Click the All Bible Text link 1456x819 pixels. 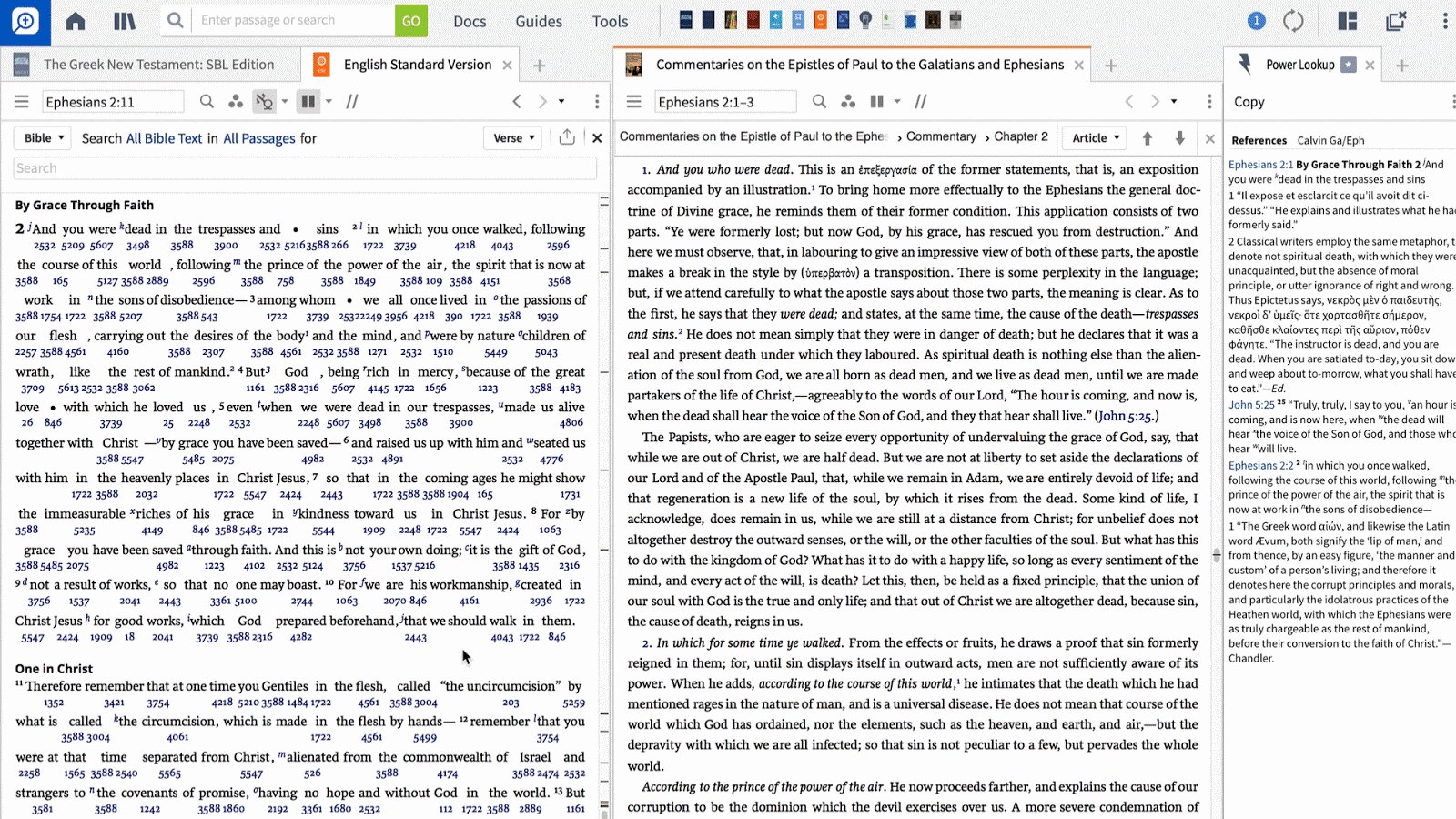pyautogui.click(x=164, y=138)
